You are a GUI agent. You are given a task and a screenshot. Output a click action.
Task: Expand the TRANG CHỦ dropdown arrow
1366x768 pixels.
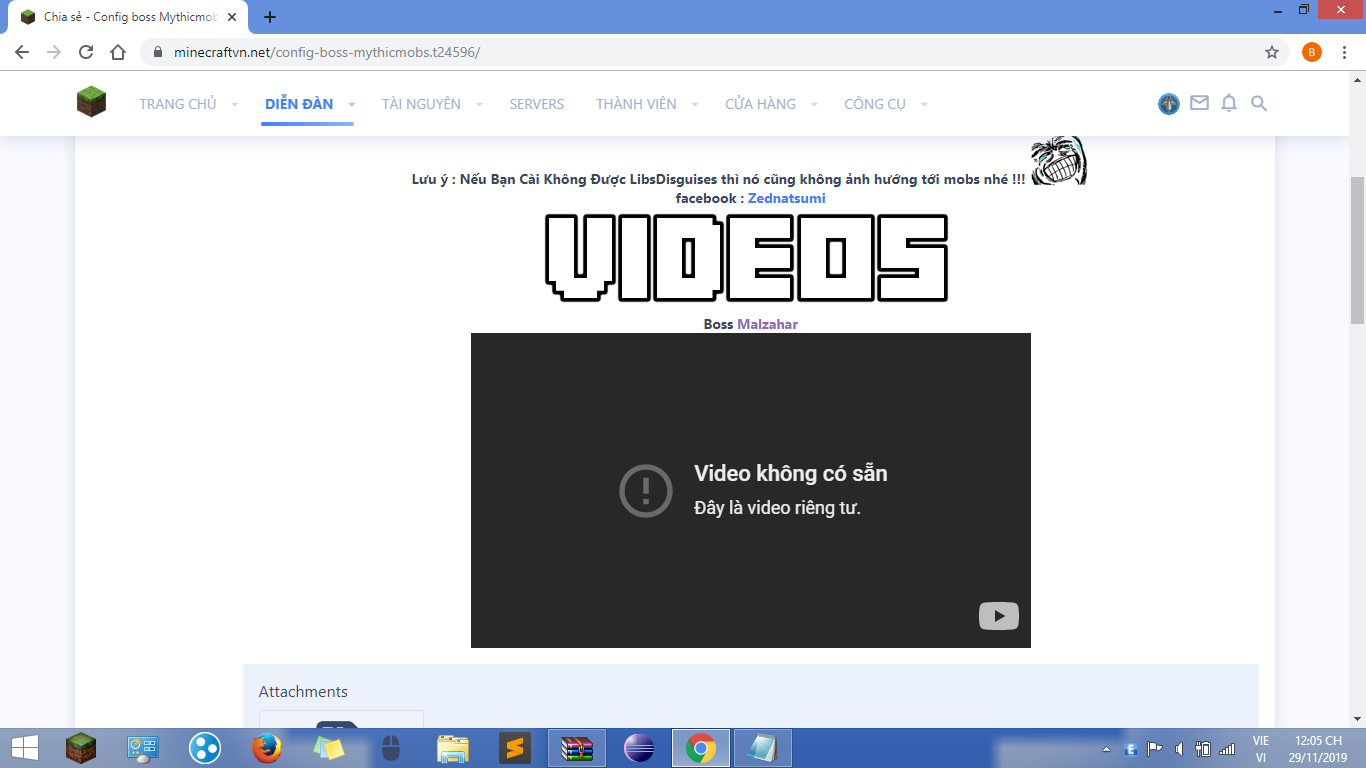[235, 104]
